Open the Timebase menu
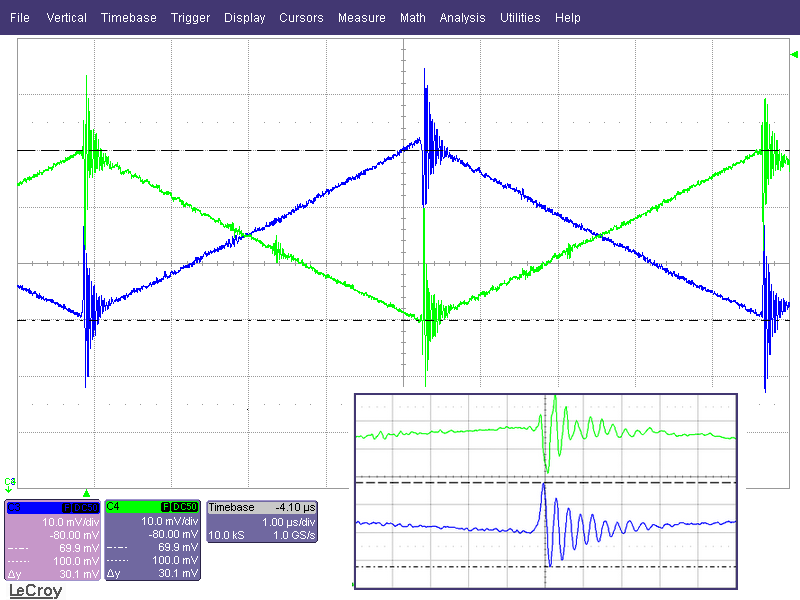This screenshot has height=600, width=800. pyautogui.click(x=128, y=18)
